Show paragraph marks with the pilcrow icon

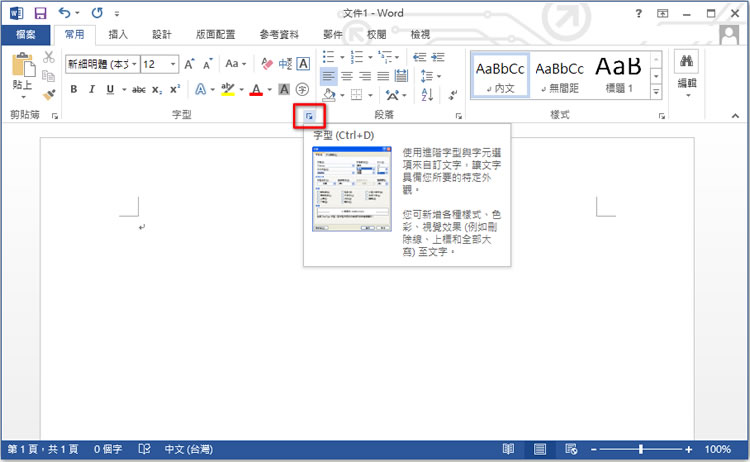pyautogui.click(x=452, y=95)
